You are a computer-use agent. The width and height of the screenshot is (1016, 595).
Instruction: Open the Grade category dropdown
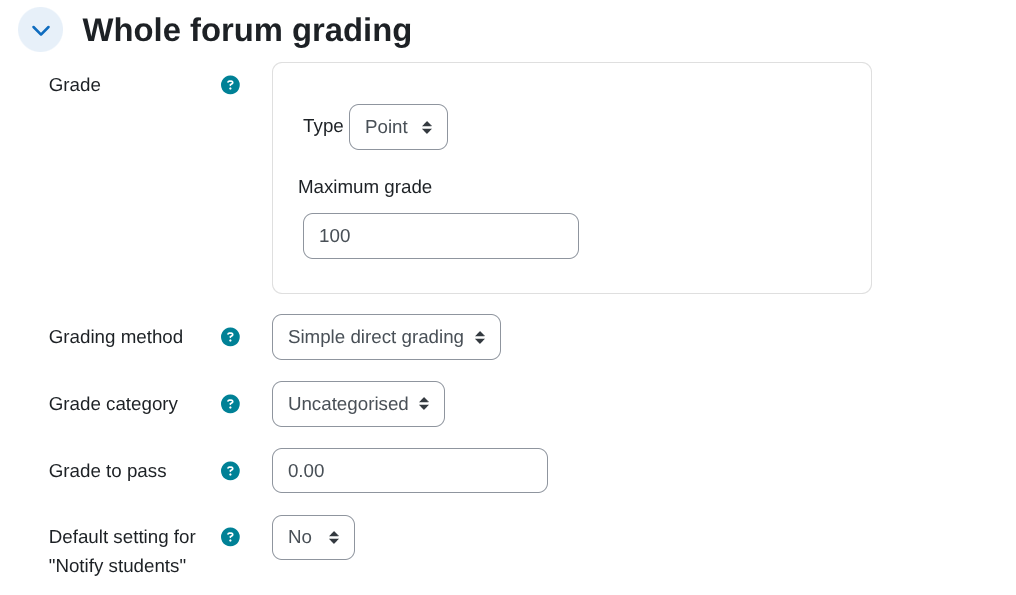pyautogui.click(x=358, y=404)
